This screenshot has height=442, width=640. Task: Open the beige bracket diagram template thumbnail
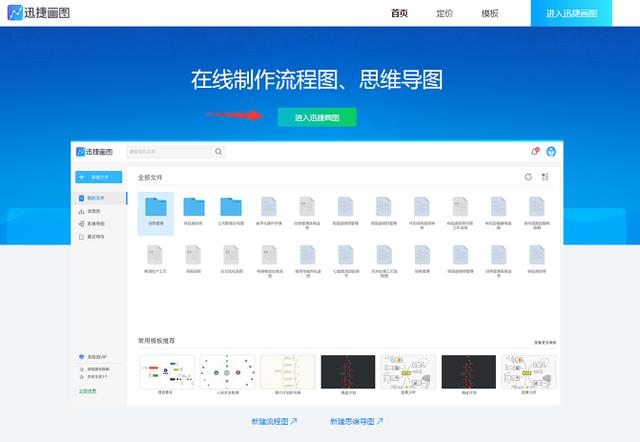click(x=288, y=372)
